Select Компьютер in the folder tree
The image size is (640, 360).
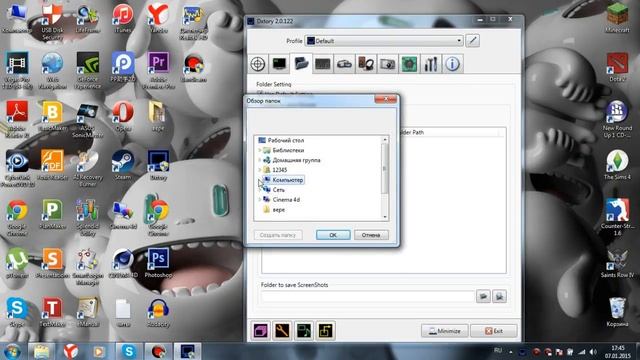287,180
